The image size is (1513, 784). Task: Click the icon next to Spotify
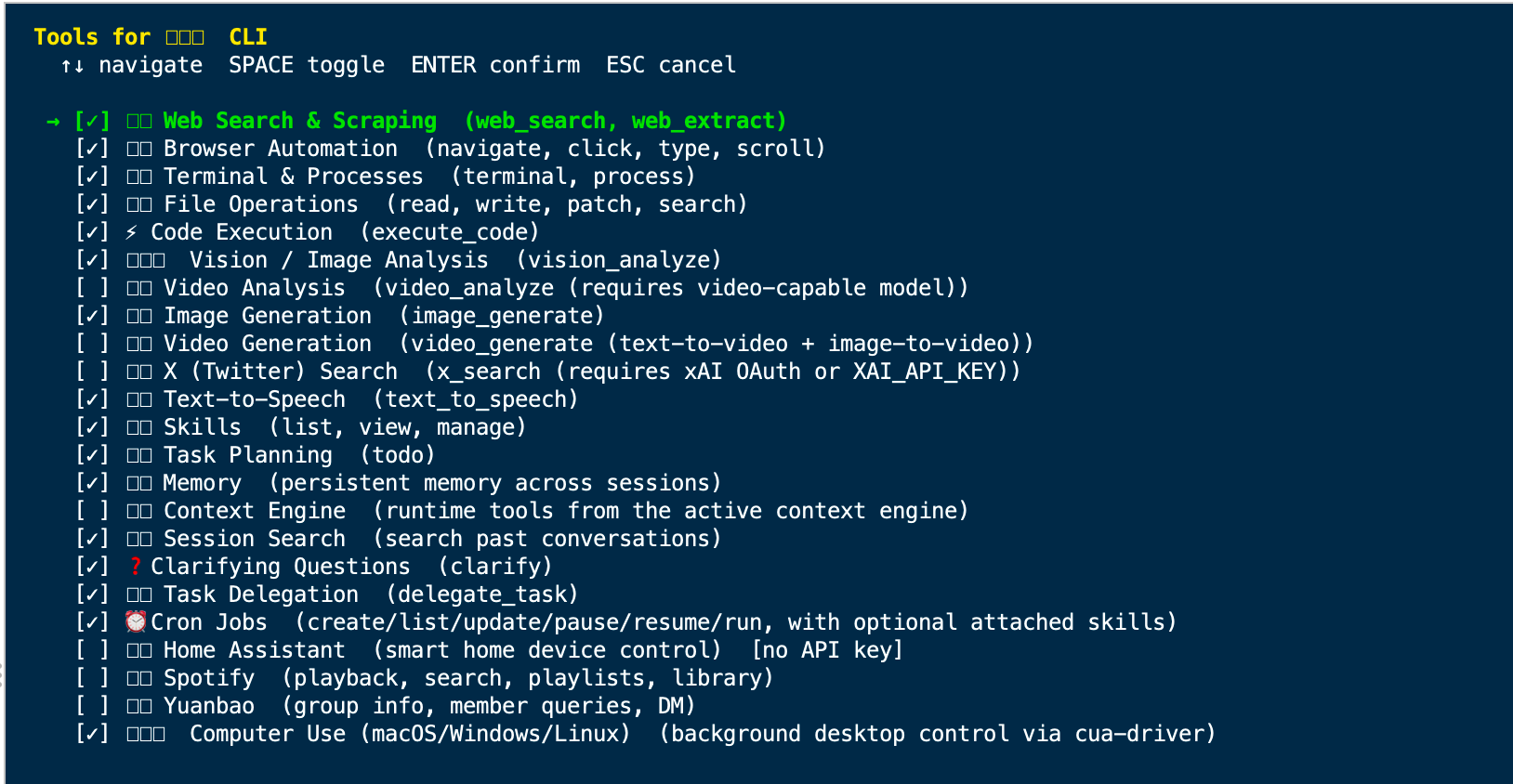(139, 678)
